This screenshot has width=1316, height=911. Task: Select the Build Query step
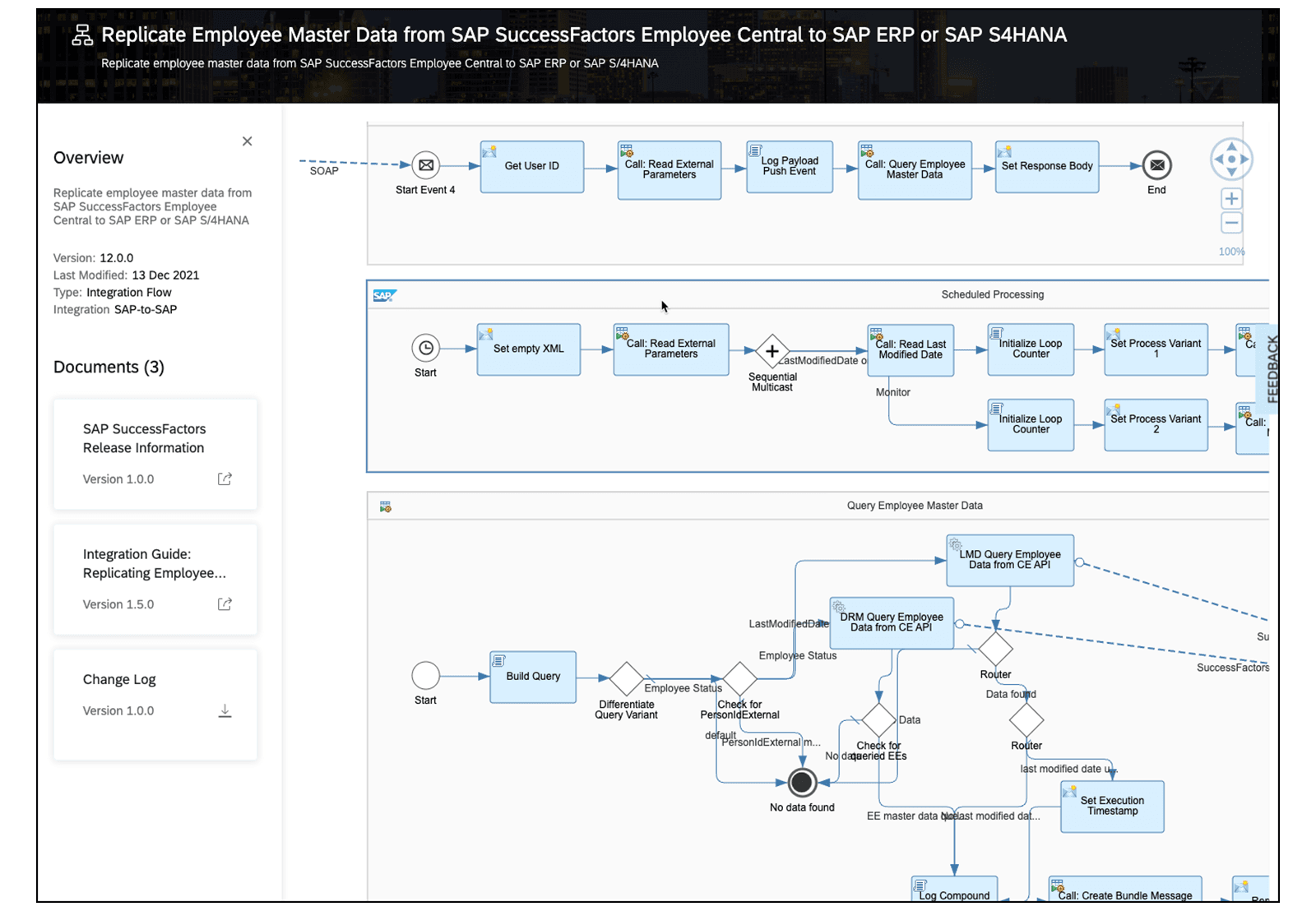(533, 677)
